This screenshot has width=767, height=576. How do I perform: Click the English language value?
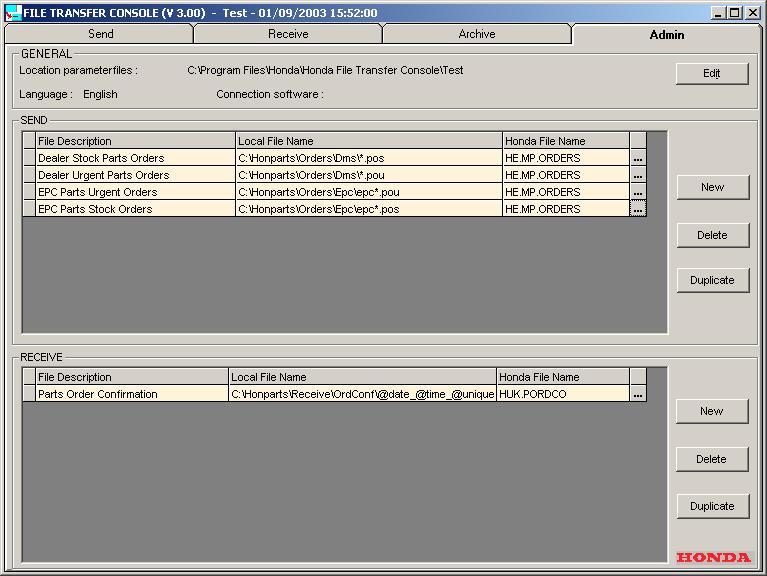point(100,94)
